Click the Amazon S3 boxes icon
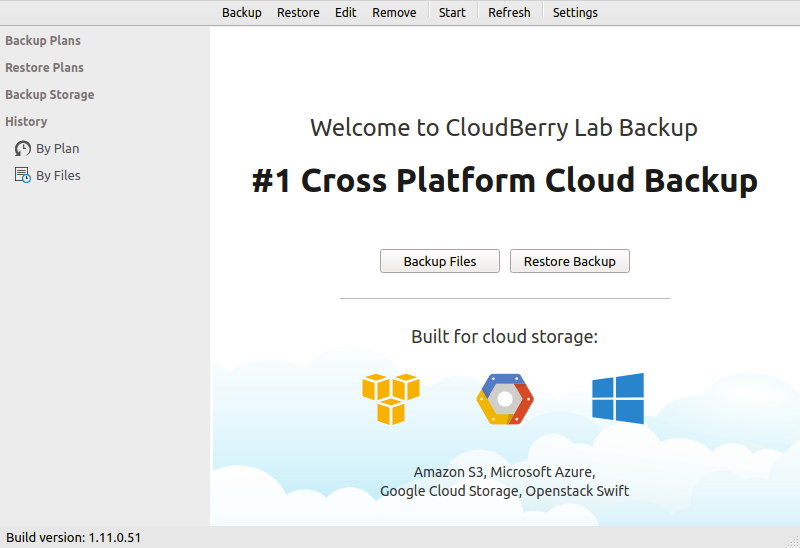Viewport: 800px width, 548px height. coord(391,399)
